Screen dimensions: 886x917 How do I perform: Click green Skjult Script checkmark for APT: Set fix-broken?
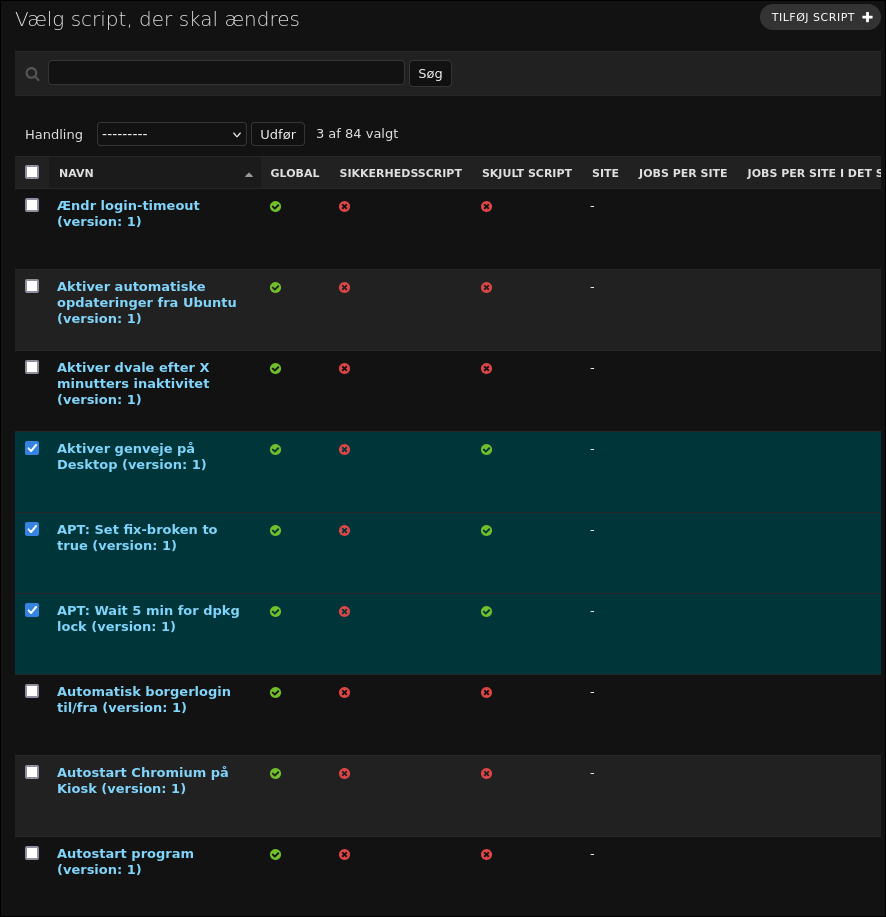(486, 530)
